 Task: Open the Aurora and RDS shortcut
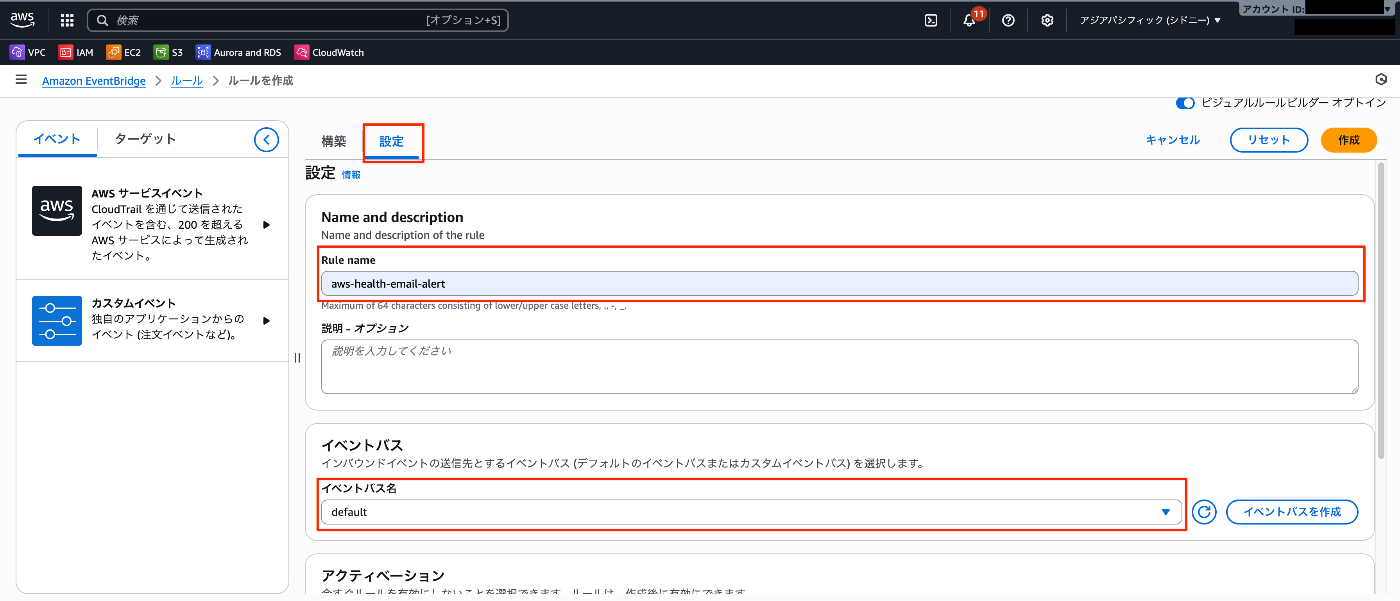(239, 52)
